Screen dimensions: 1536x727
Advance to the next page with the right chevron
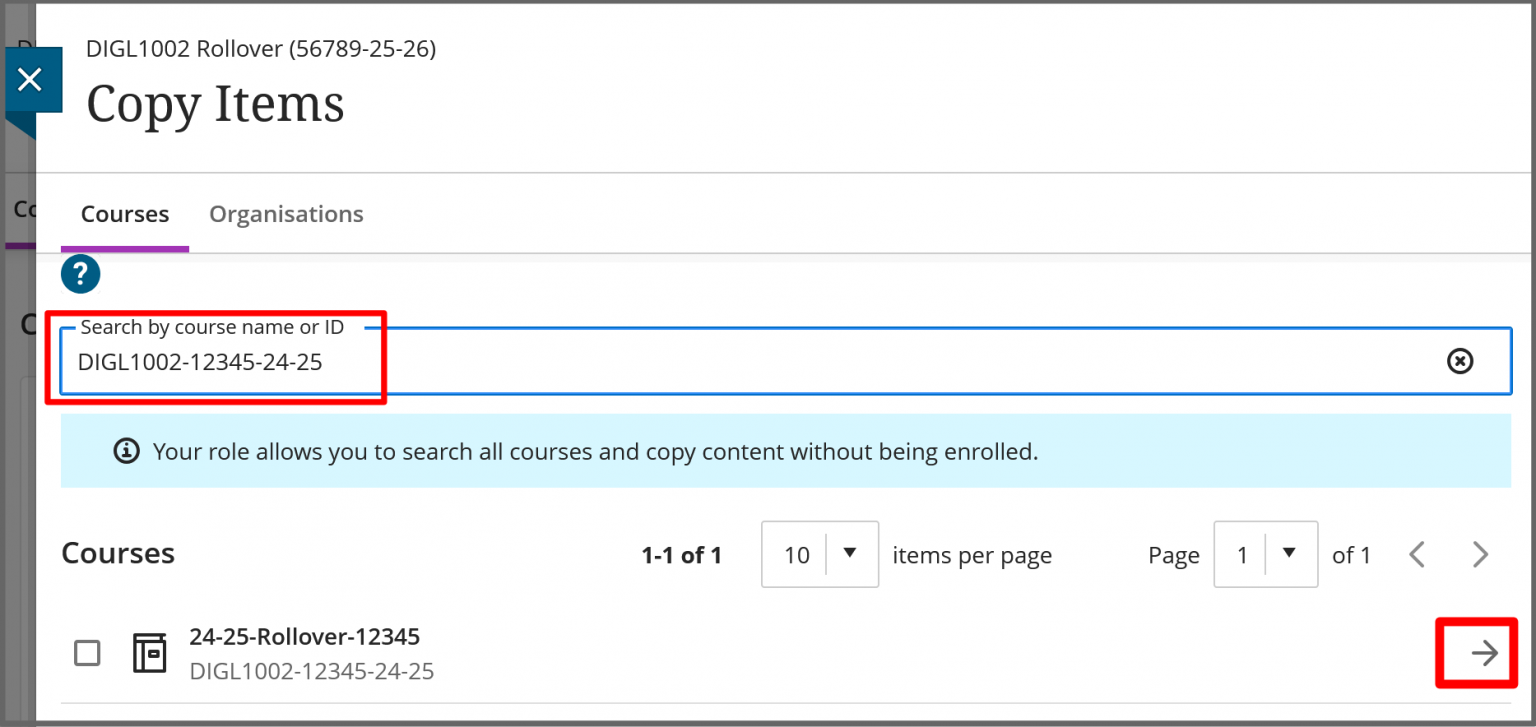(x=1480, y=554)
